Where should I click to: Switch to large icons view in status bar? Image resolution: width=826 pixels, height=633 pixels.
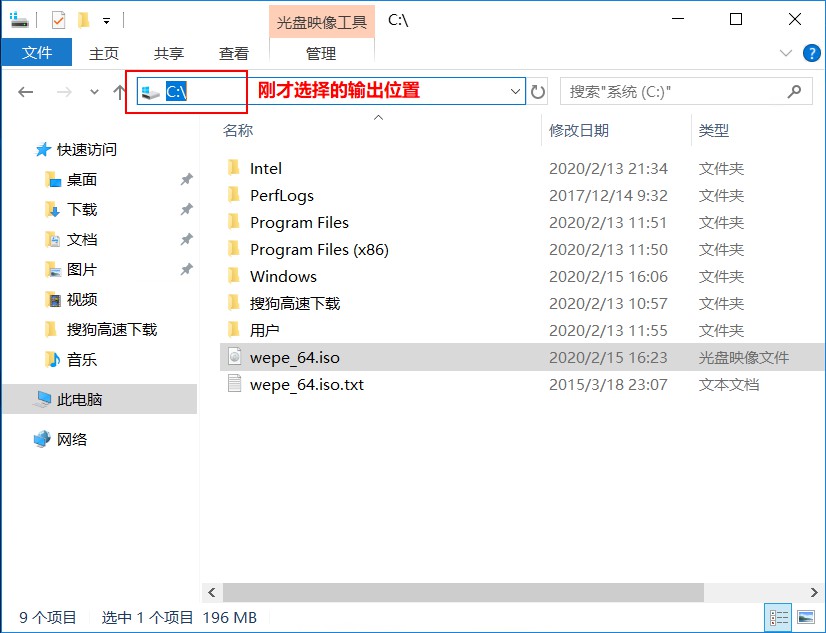coord(806,617)
